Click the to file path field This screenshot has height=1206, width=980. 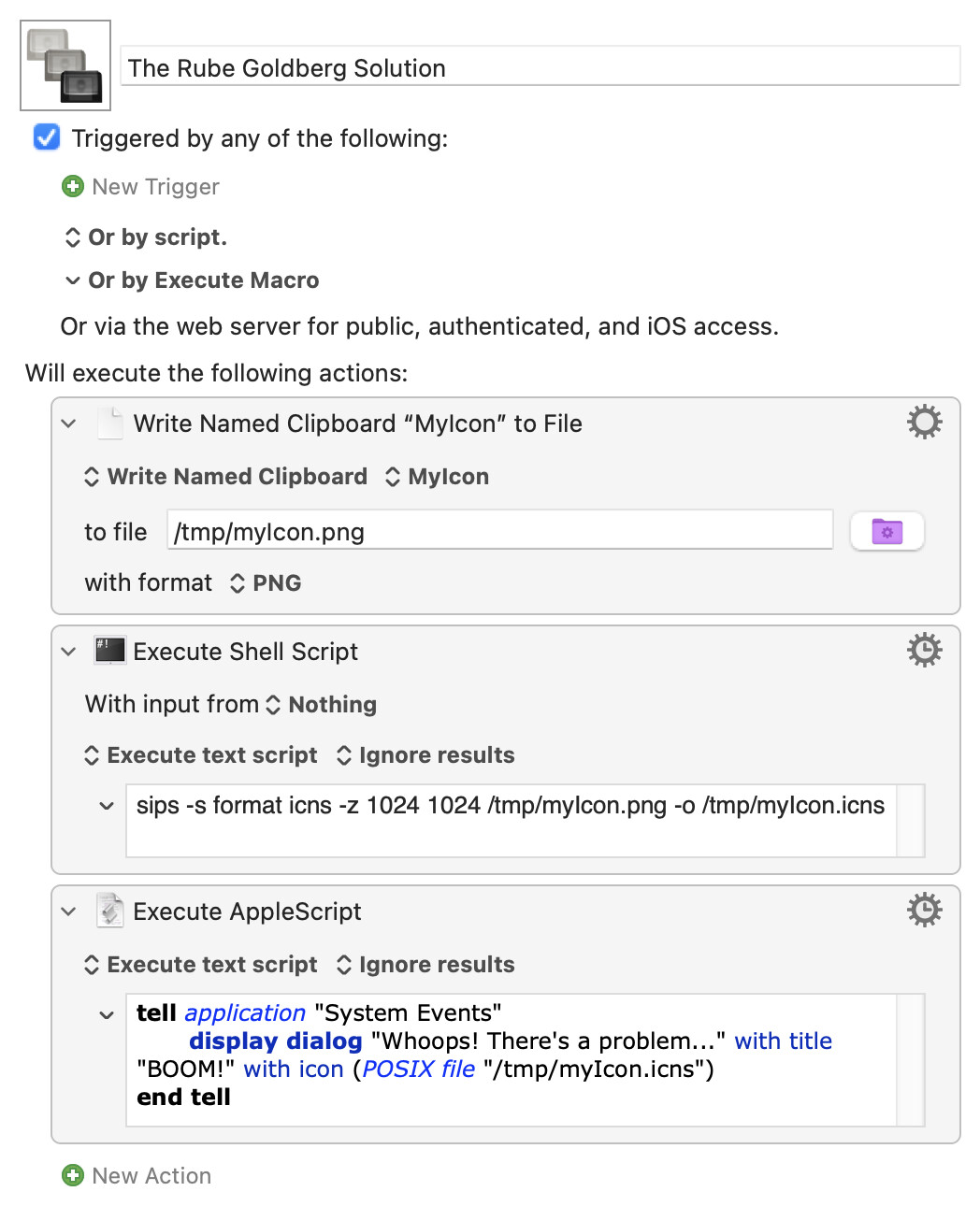[x=500, y=530]
